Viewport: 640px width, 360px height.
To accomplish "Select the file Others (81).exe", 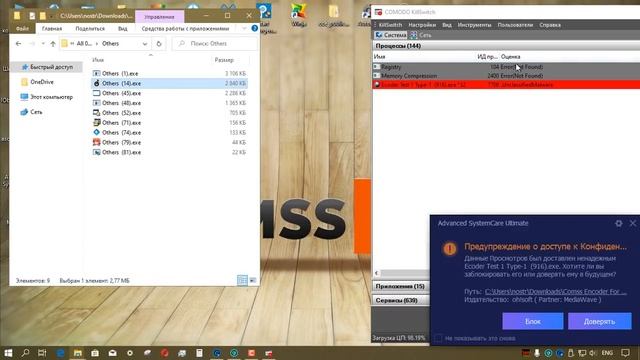I will 169,152.
